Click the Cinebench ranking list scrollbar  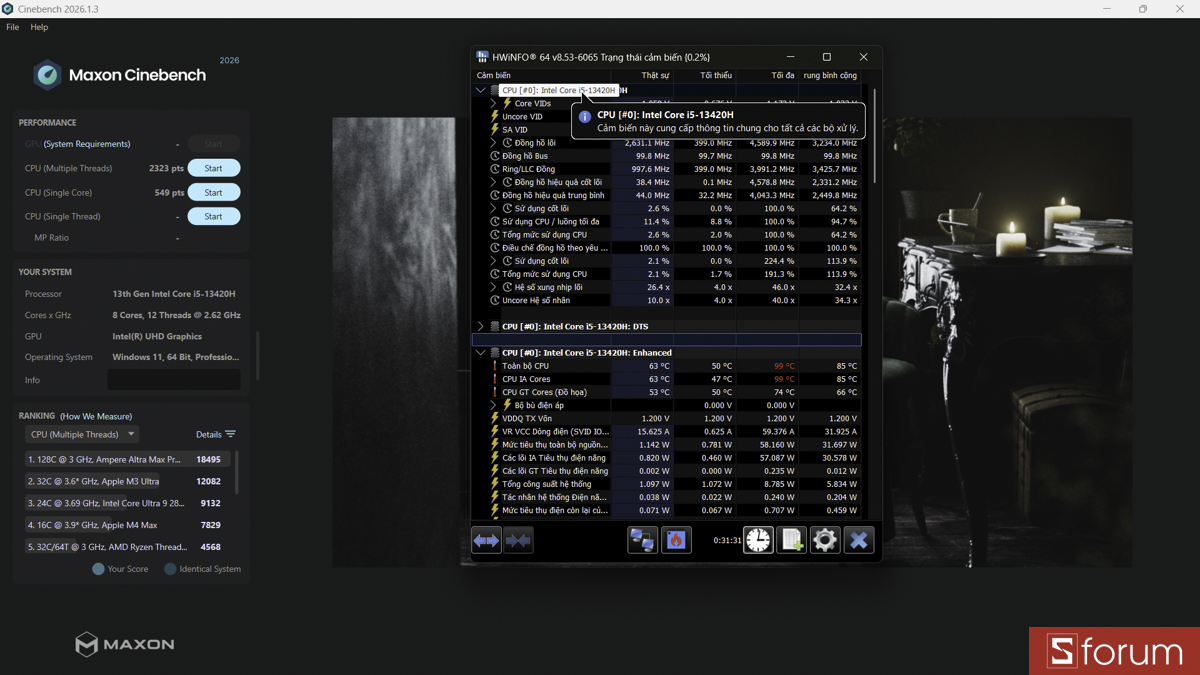pos(237,472)
